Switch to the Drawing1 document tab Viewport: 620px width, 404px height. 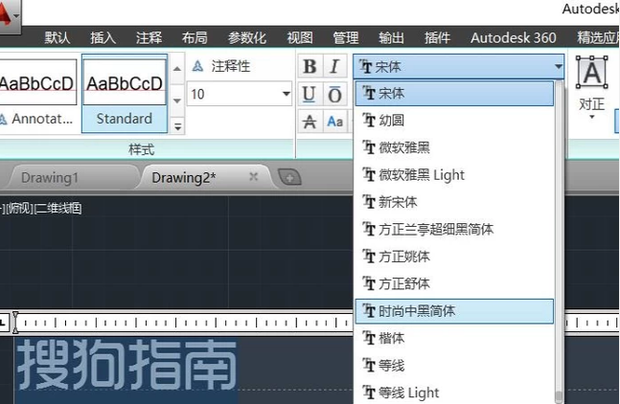click(50, 177)
